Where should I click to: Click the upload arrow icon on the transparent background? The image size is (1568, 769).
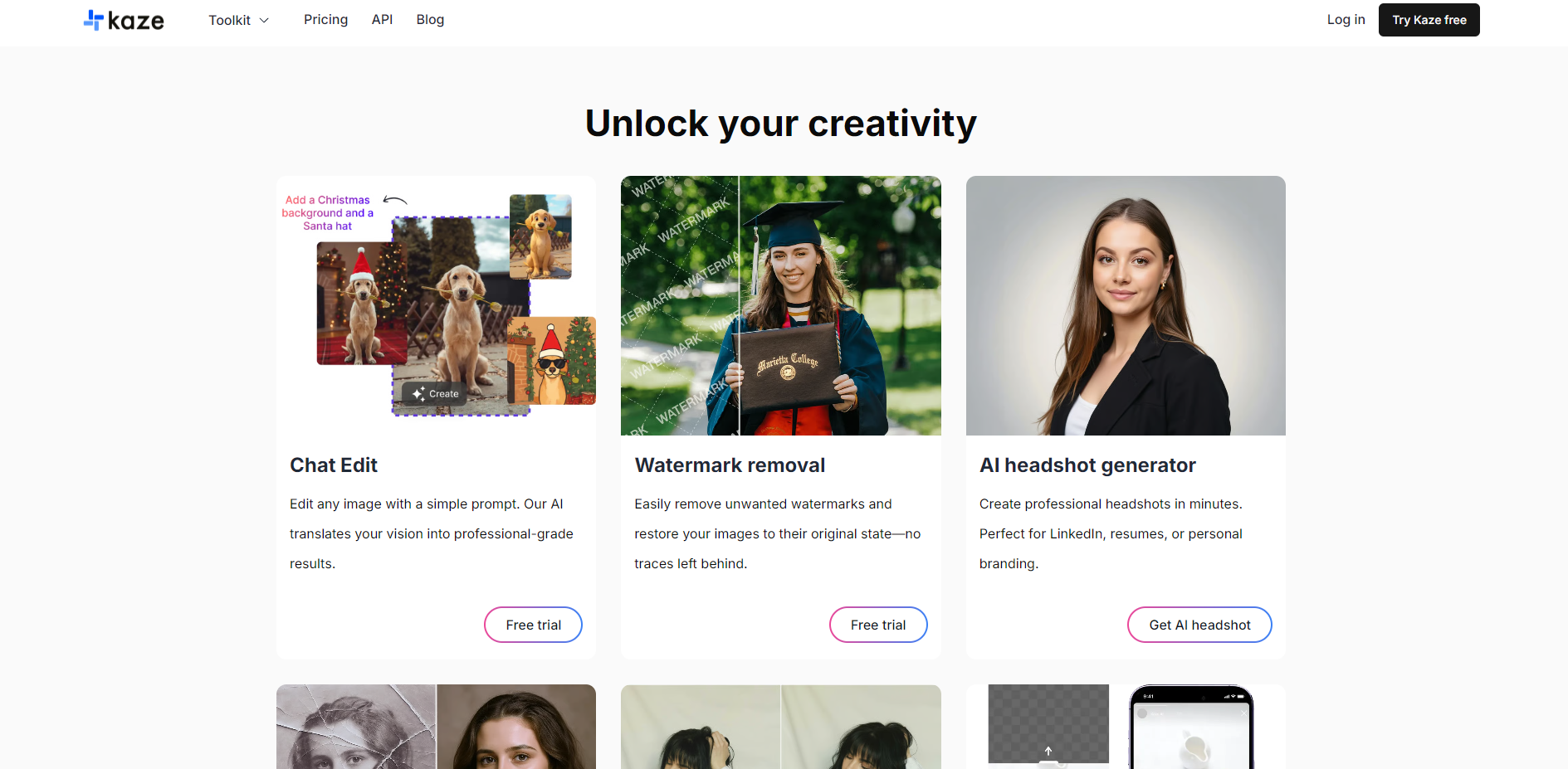(x=1048, y=751)
